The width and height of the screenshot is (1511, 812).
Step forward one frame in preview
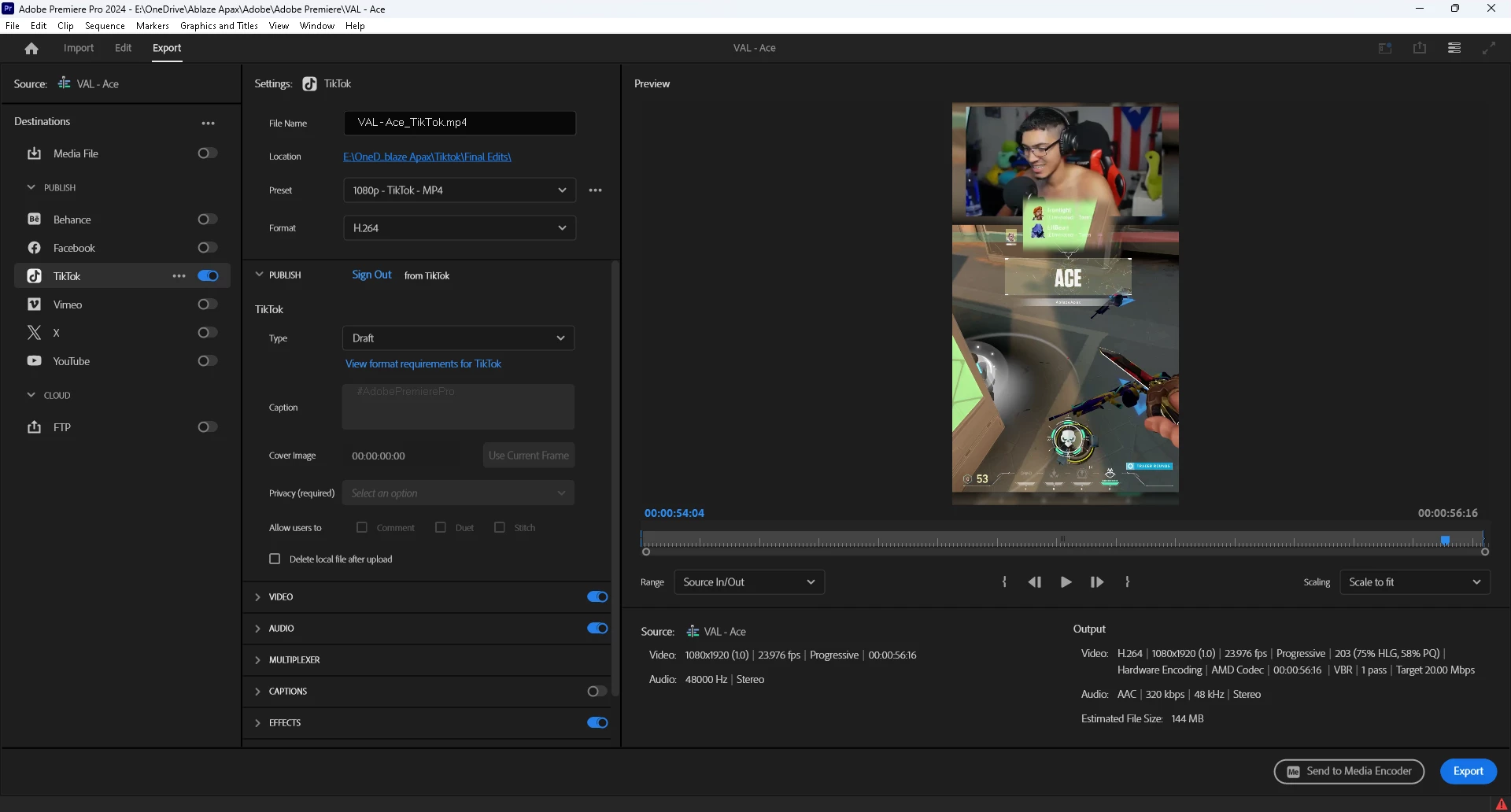click(1096, 582)
